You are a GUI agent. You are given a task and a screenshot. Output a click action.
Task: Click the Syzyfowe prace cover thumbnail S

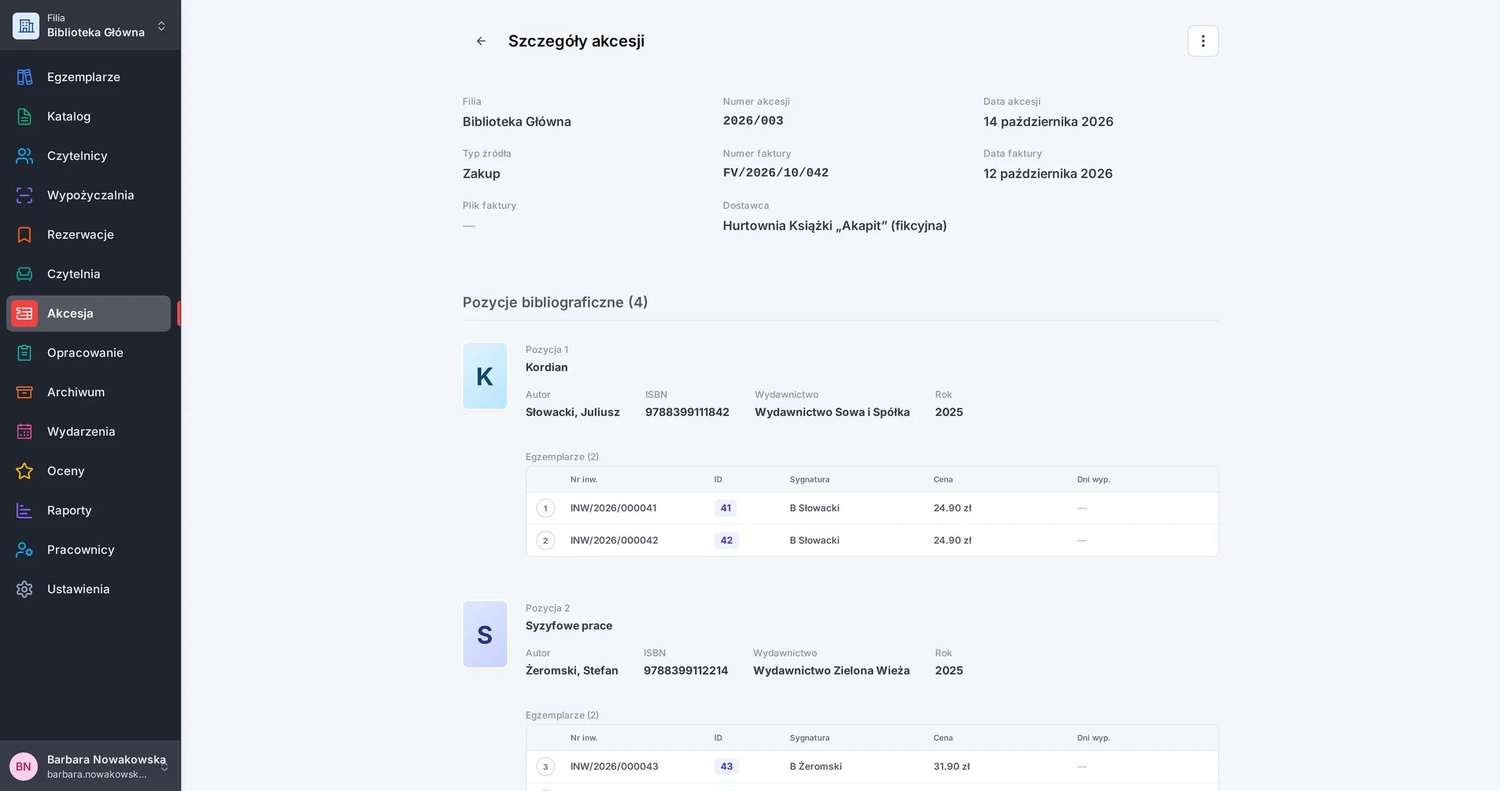click(x=484, y=635)
